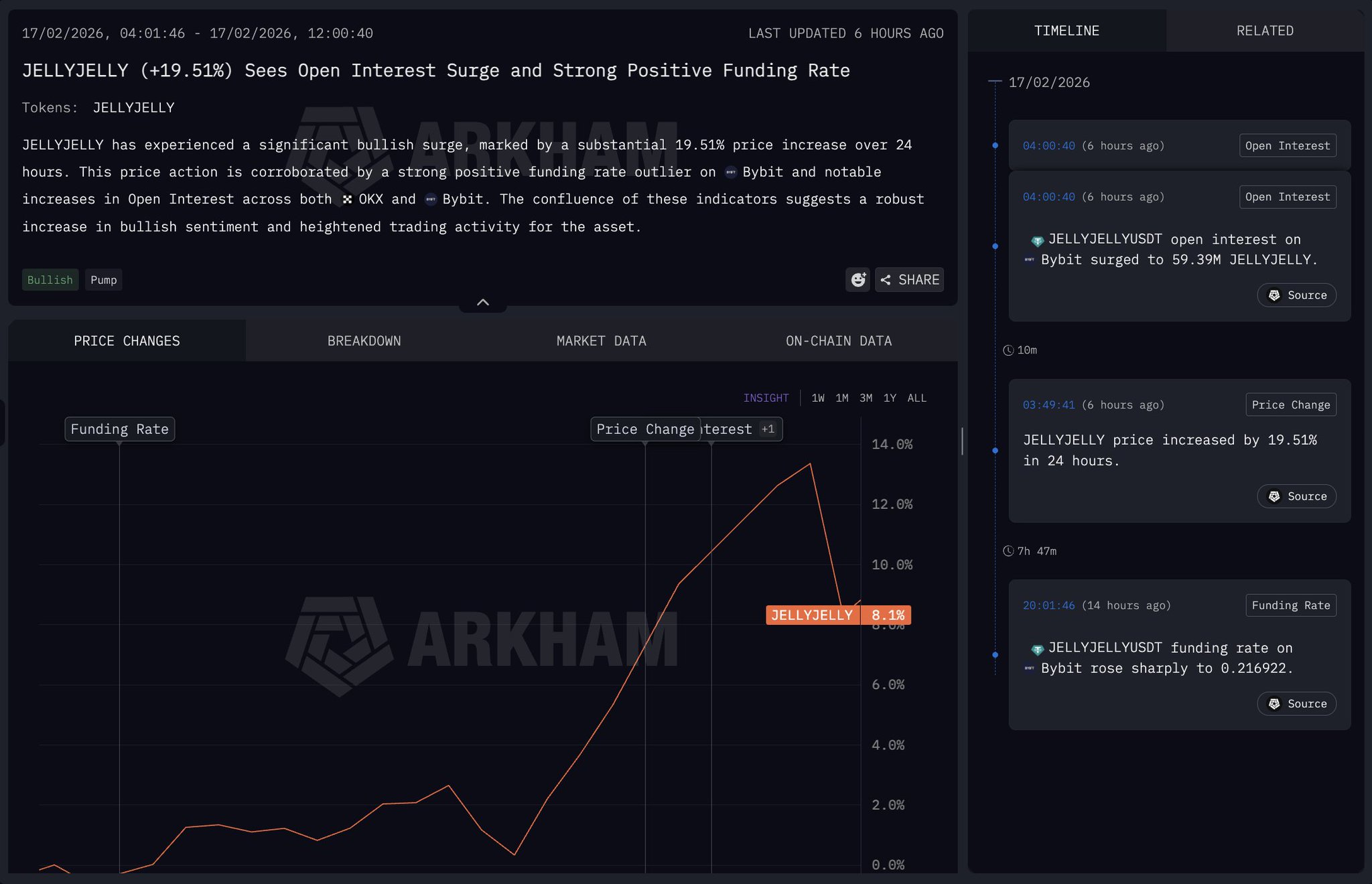
Task: Switch to the BREAKDOWN tab
Action: pyautogui.click(x=364, y=341)
